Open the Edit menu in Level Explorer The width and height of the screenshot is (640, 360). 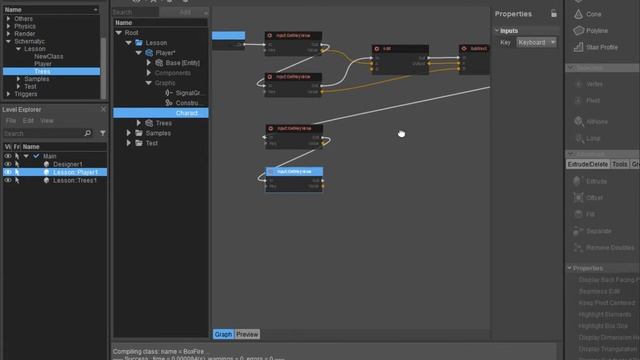pos(28,121)
